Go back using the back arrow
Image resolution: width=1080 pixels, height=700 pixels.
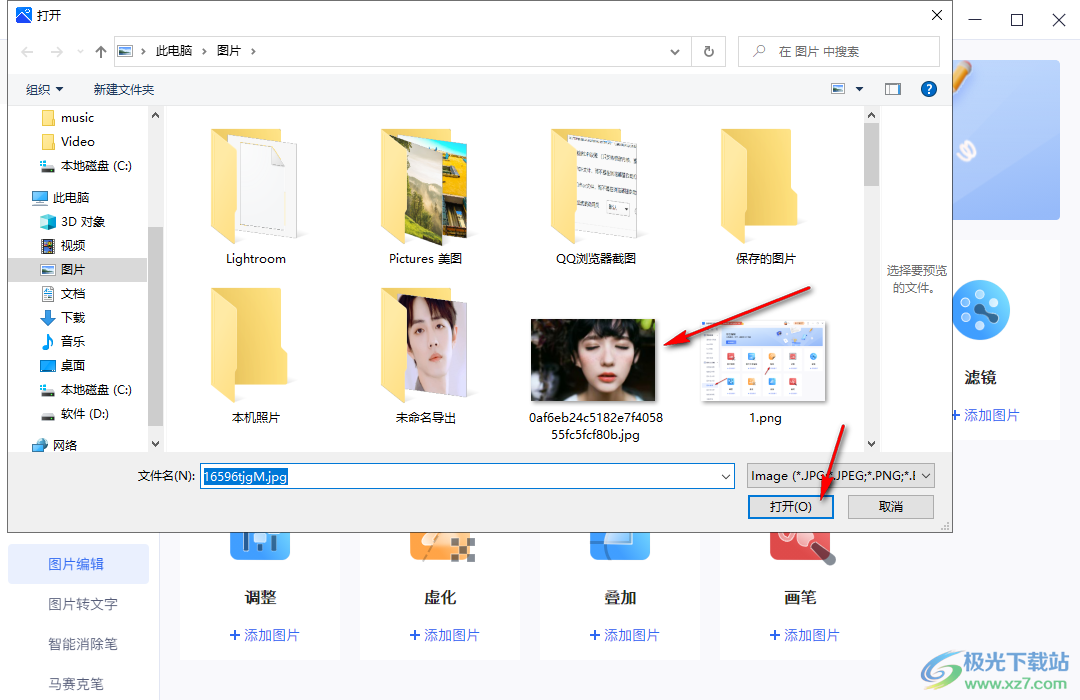(x=28, y=52)
